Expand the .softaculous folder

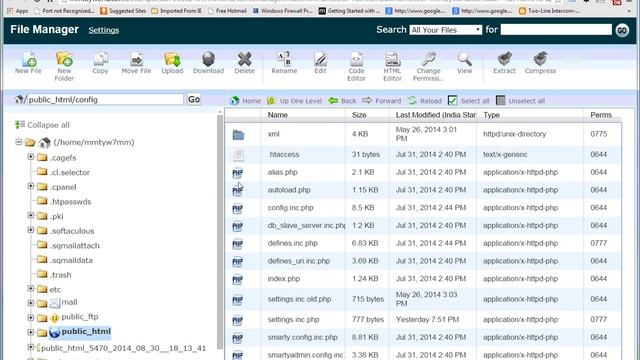pyautogui.click(x=31, y=230)
